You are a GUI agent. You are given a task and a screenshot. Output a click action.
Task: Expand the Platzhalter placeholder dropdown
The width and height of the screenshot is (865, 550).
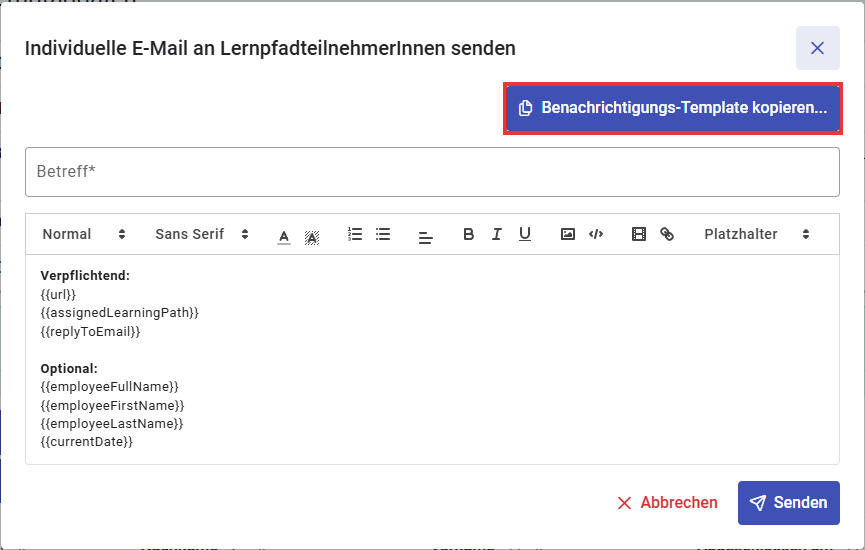pos(755,235)
